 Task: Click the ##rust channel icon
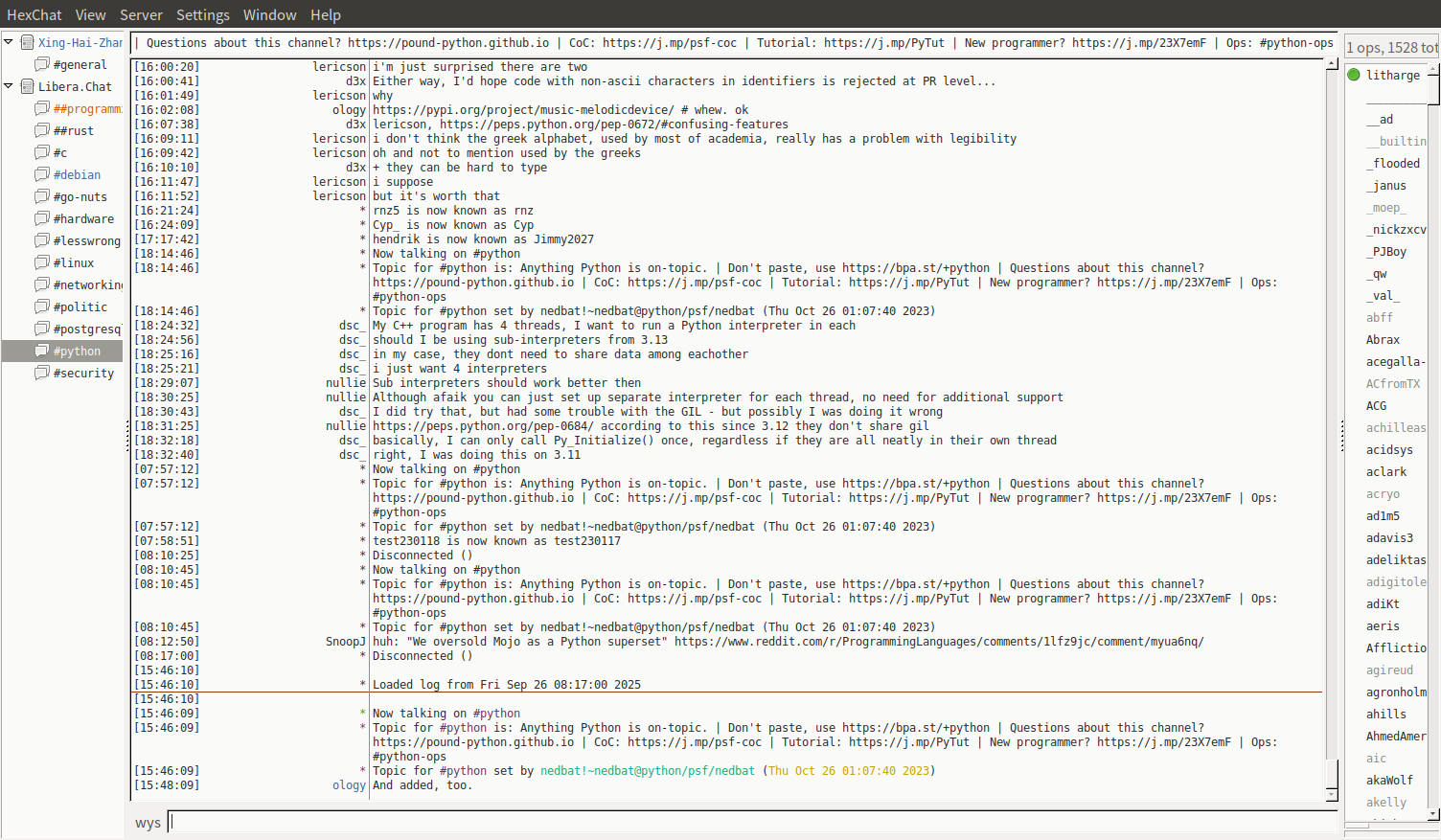tap(42, 130)
